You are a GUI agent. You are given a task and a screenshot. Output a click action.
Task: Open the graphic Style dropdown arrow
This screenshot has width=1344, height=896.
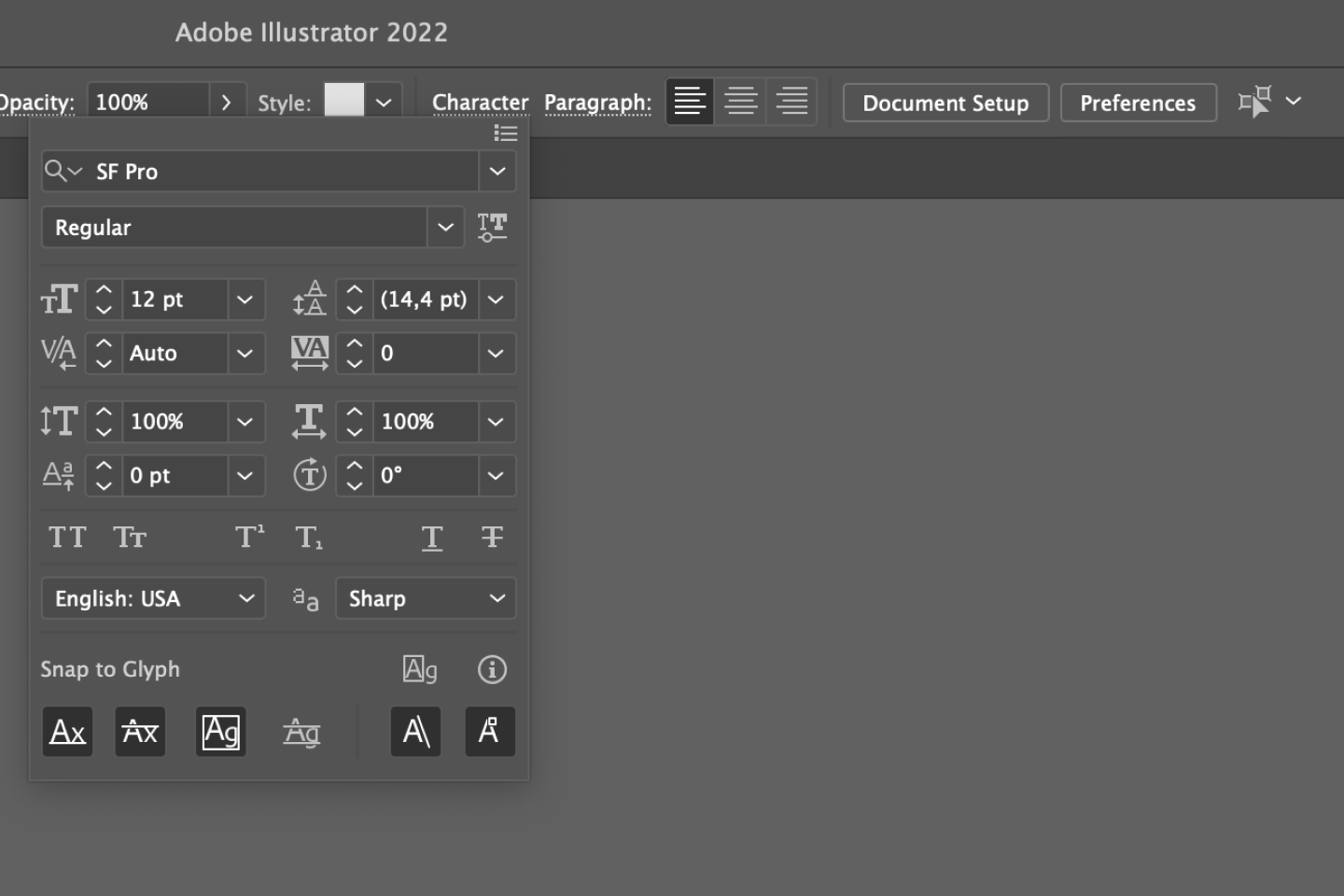coord(384,102)
